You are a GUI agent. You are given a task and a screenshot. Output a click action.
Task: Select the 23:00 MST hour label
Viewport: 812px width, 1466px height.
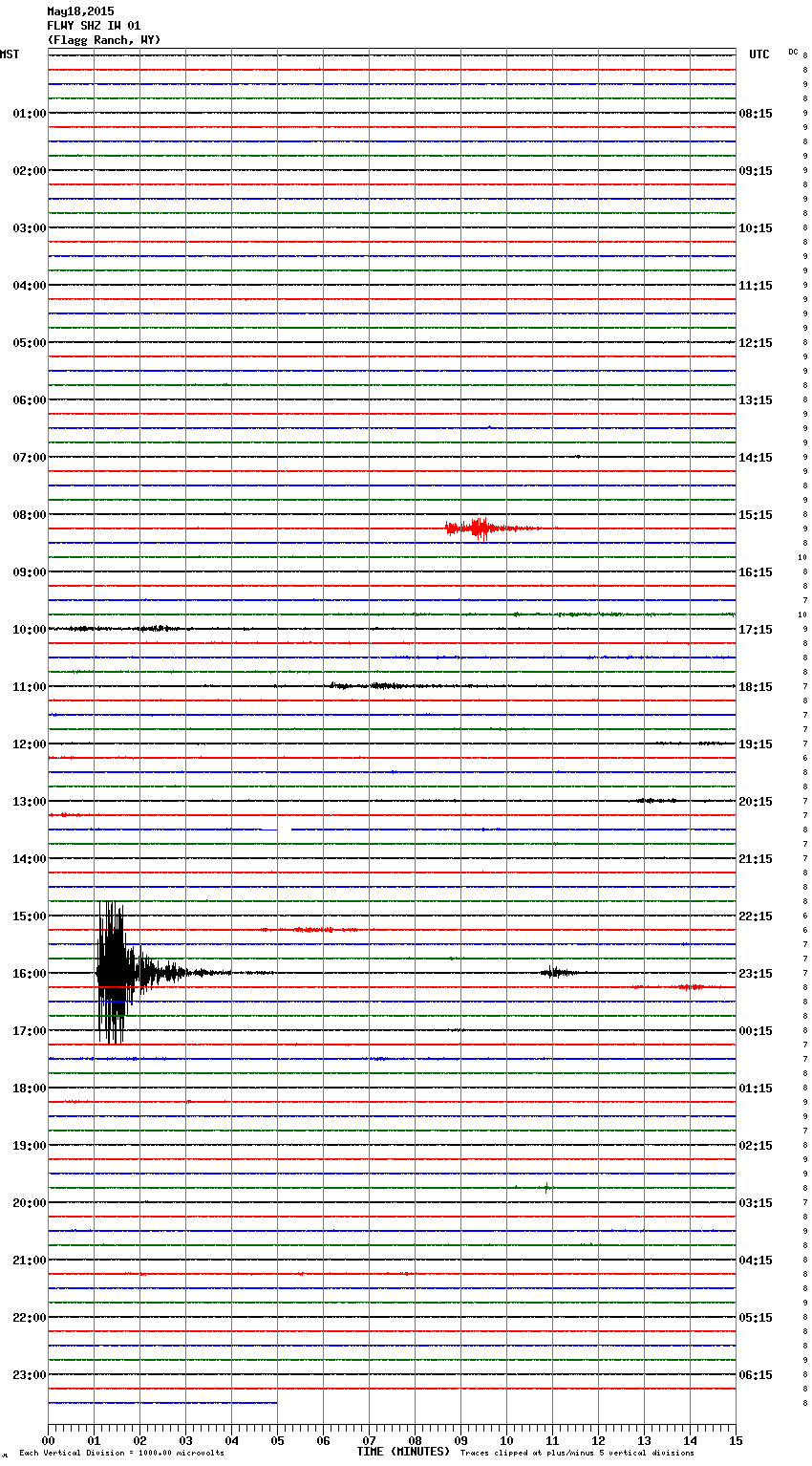click(29, 1375)
